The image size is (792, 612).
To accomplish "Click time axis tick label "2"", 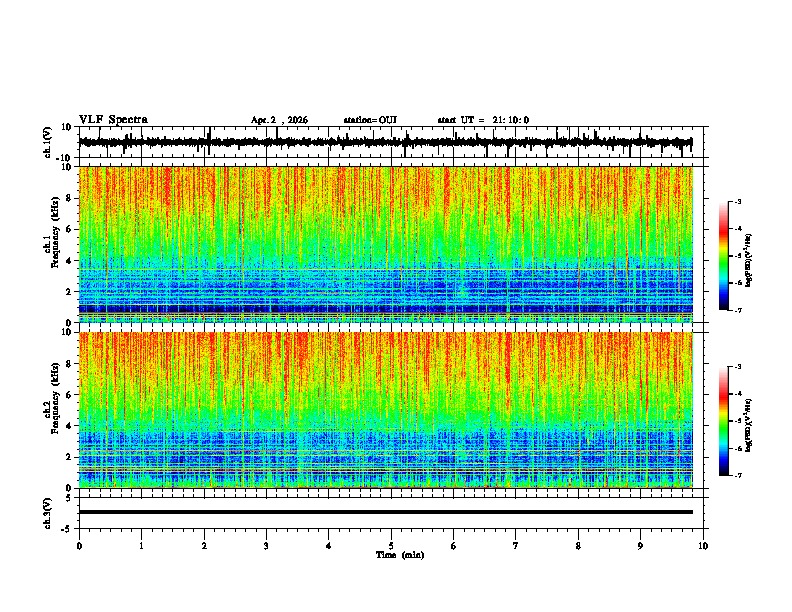I will pyautogui.click(x=204, y=546).
